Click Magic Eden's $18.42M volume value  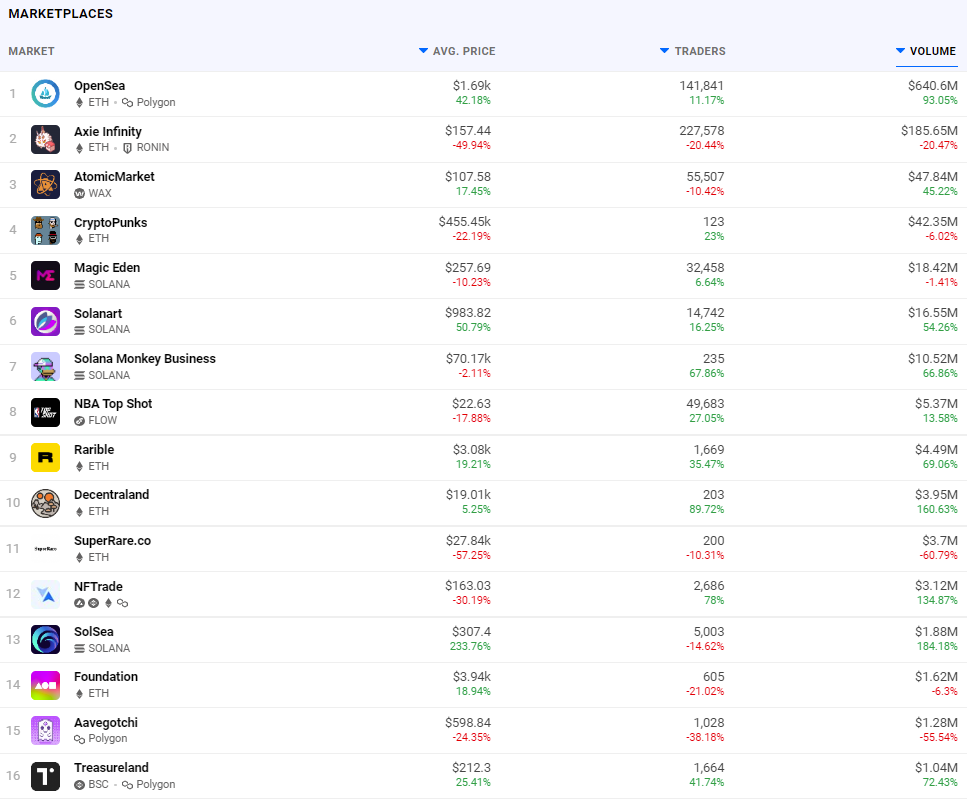coord(932,268)
